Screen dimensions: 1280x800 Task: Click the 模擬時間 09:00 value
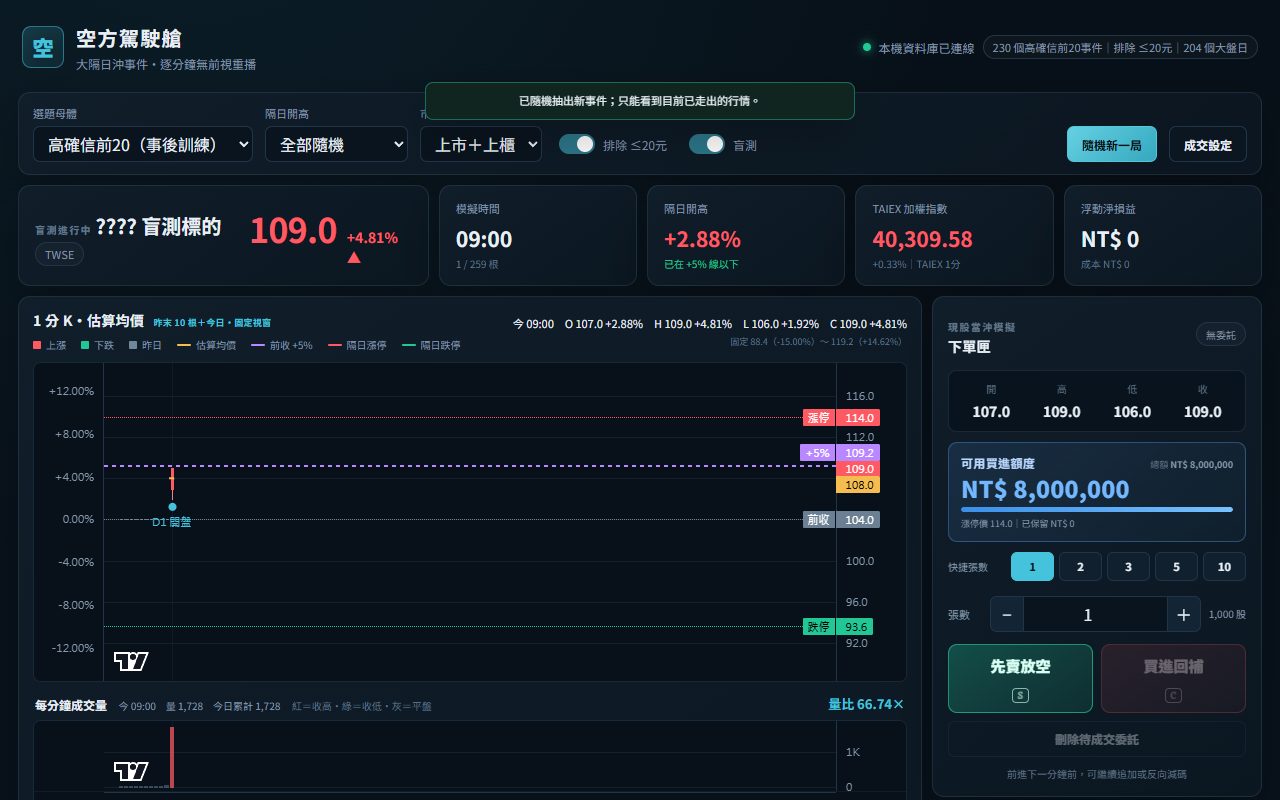pyautogui.click(x=484, y=239)
